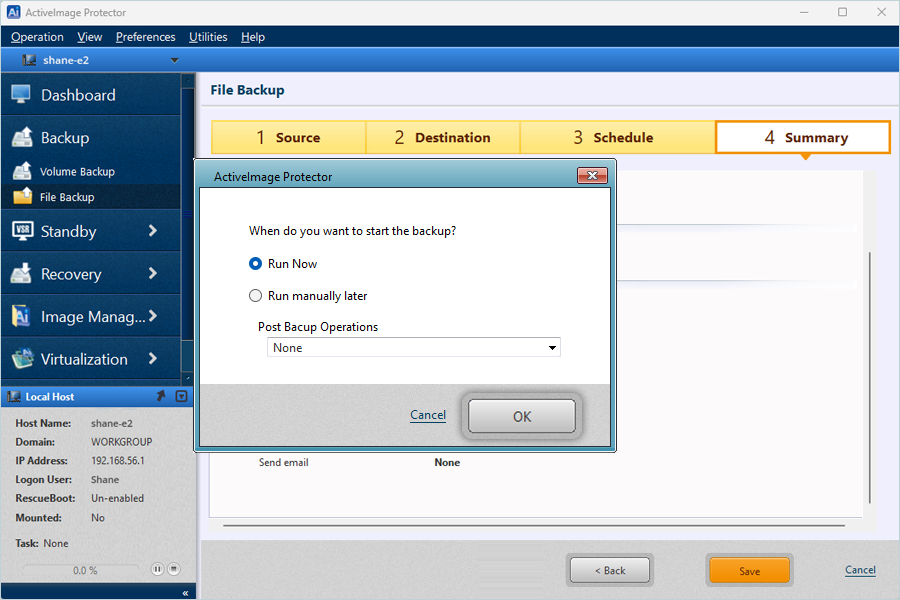The width and height of the screenshot is (900, 600).
Task: Click the Un-enabled RescueBoot value
Action: (x=117, y=498)
